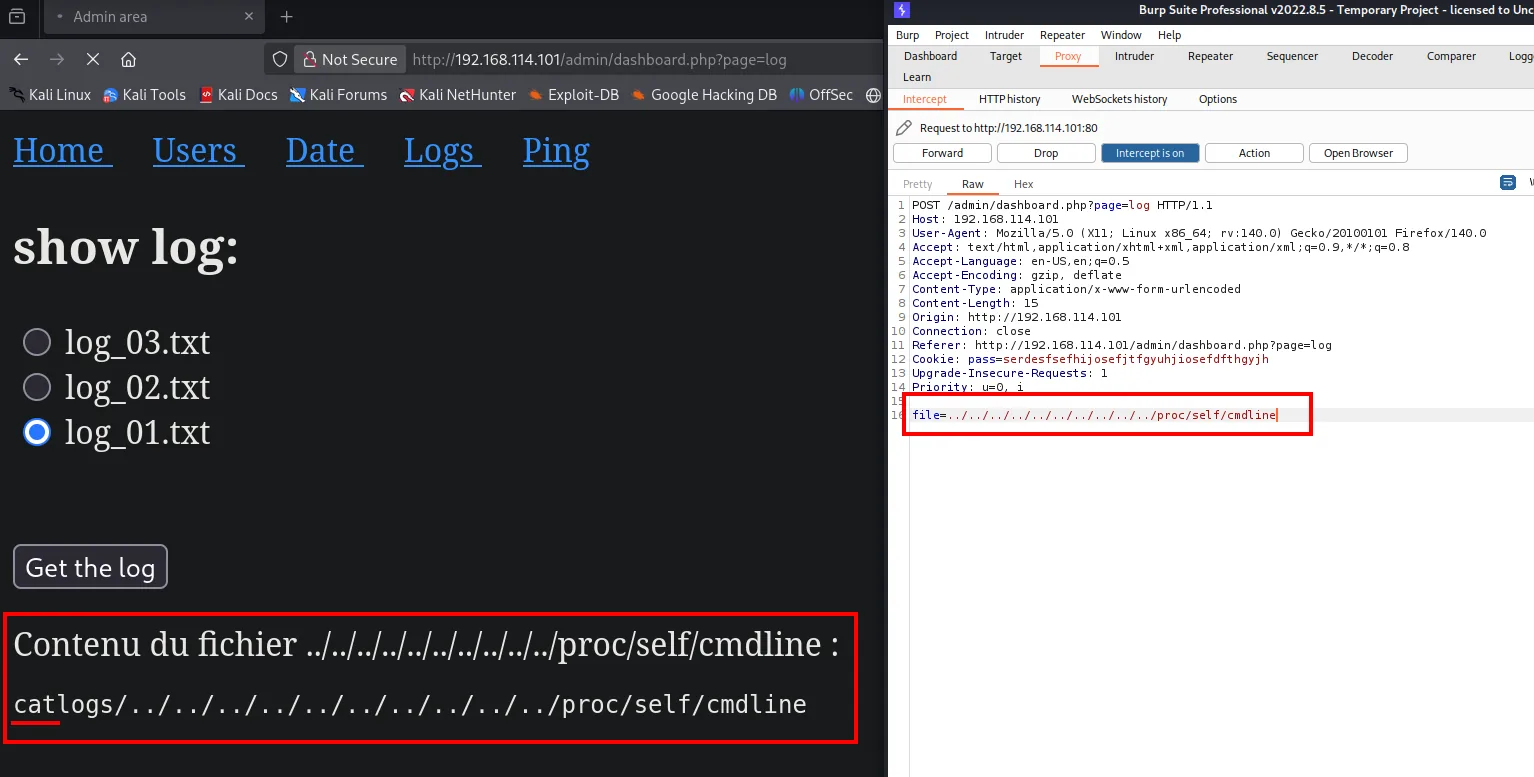The width and height of the screenshot is (1534, 777).
Task: Open a new tab with the plus icon
Action: (x=287, y=17)
